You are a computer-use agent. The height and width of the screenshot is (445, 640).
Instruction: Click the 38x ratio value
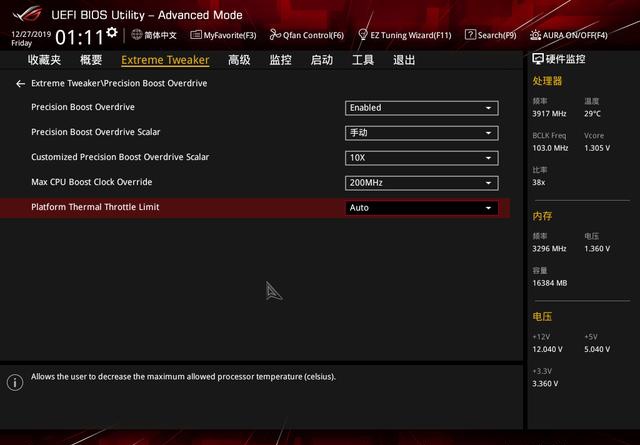pos(539,182)
